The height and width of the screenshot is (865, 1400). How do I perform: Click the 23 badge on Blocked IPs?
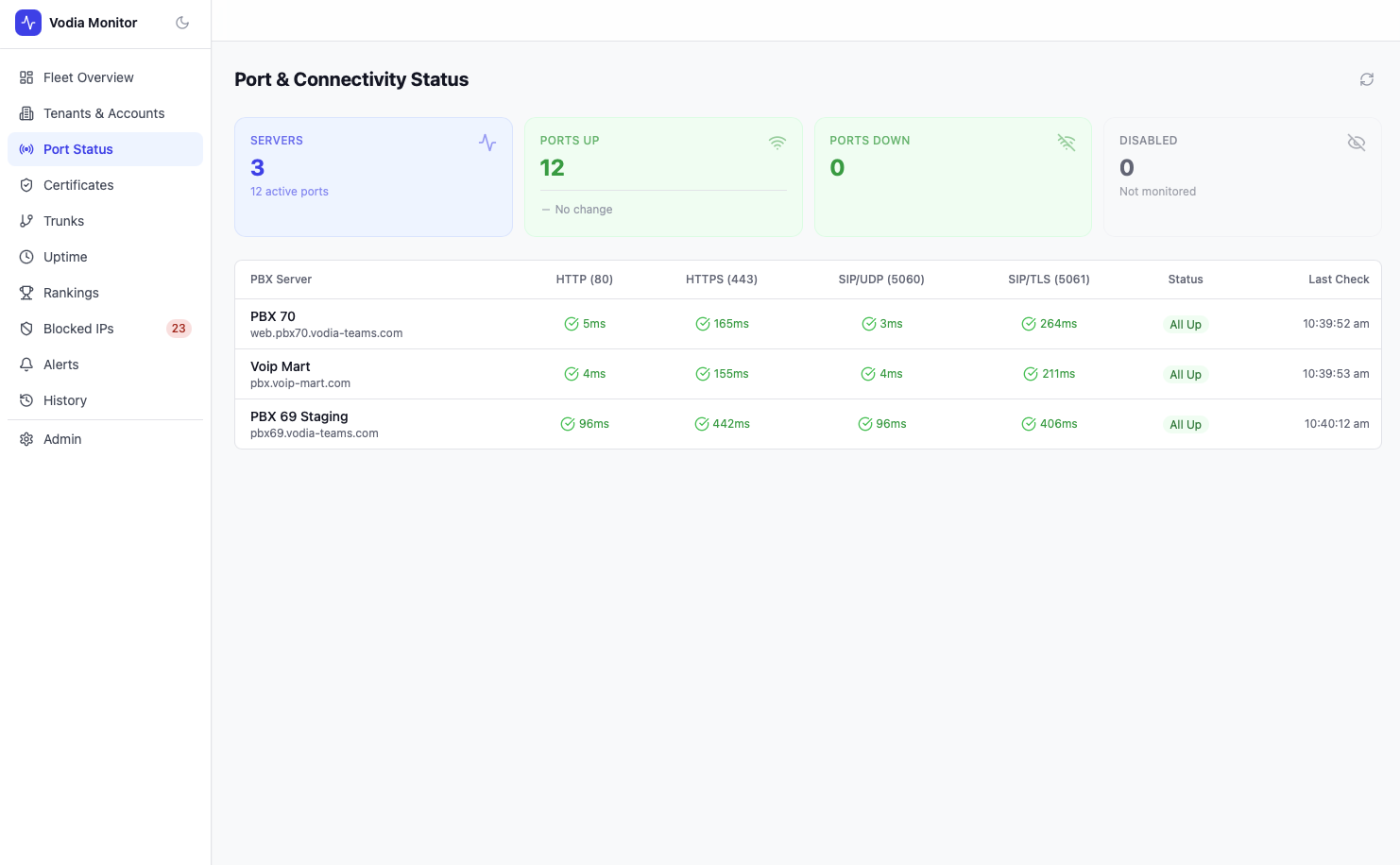(179, 329)
